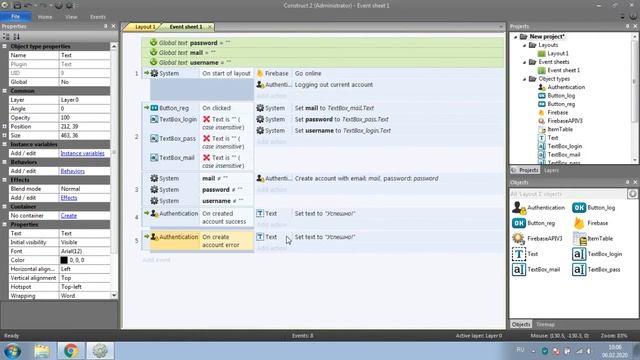640x360 pixels.
Task: Open the View ribbon tab
Action: [x=71, y=17]
